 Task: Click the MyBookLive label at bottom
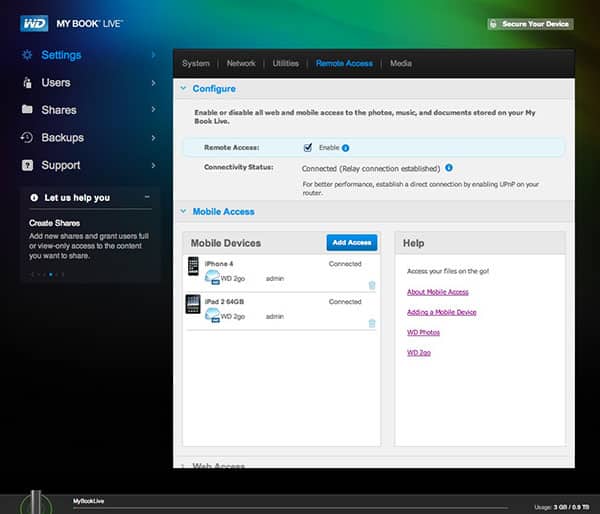pos(88,501)
